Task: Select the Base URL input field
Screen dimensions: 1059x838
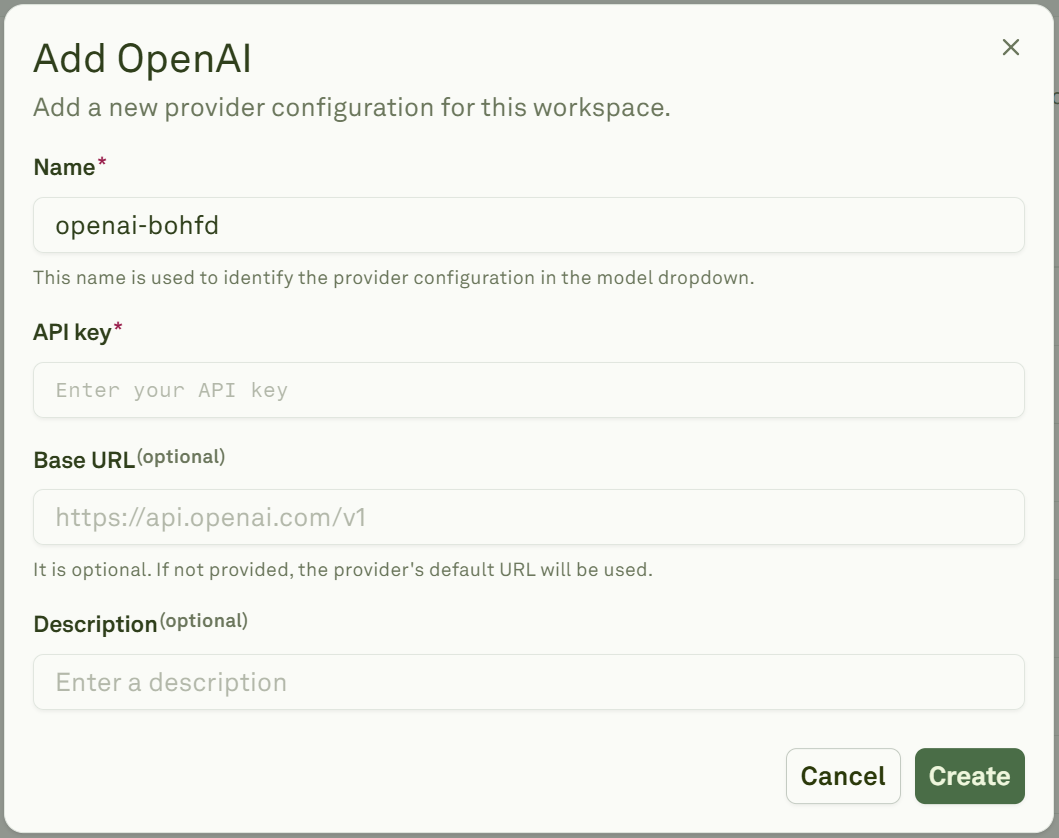Action: tap(529, 517)
